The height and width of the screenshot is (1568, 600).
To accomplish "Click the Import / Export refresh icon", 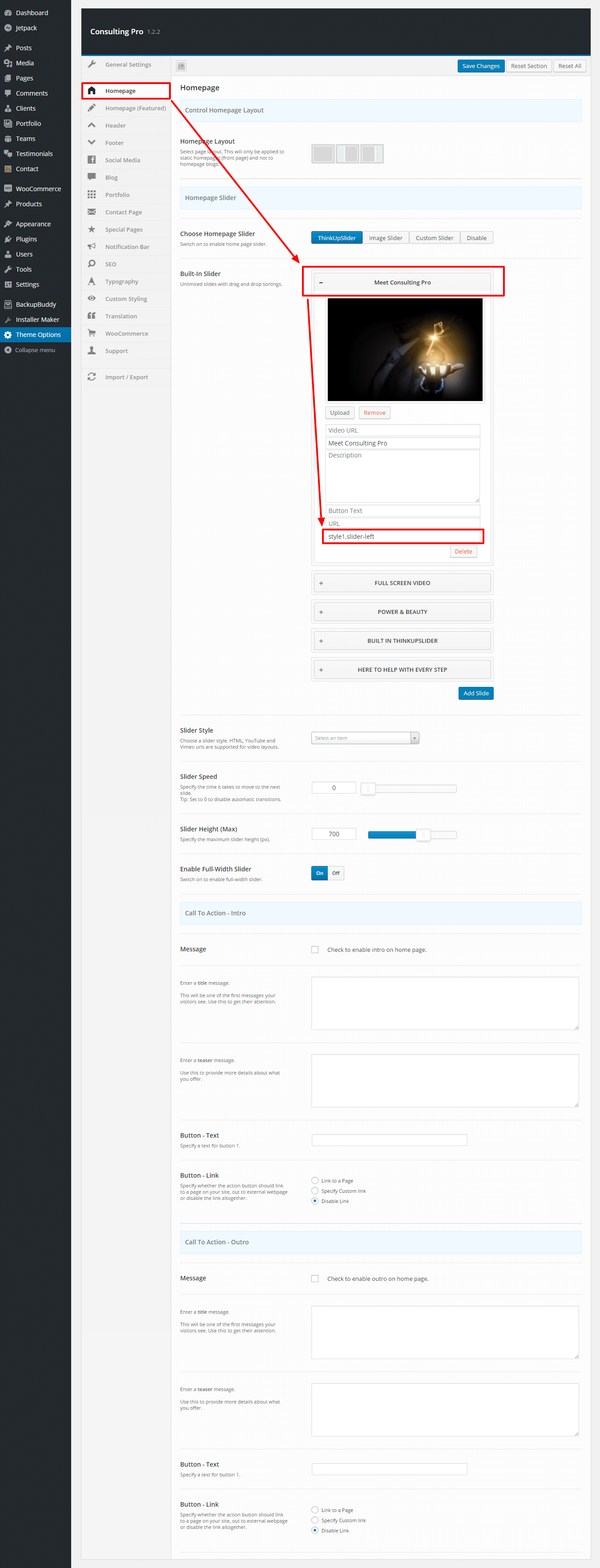I will point(91,377).
